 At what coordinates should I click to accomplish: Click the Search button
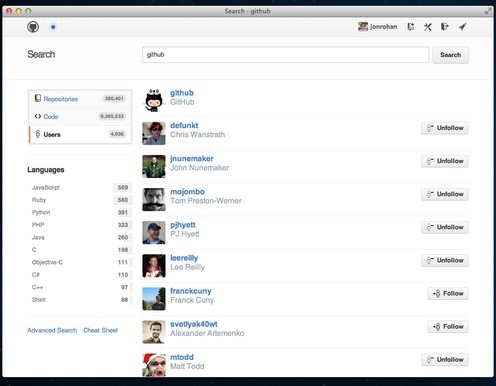pyautogui.click(x=450, y=55)
